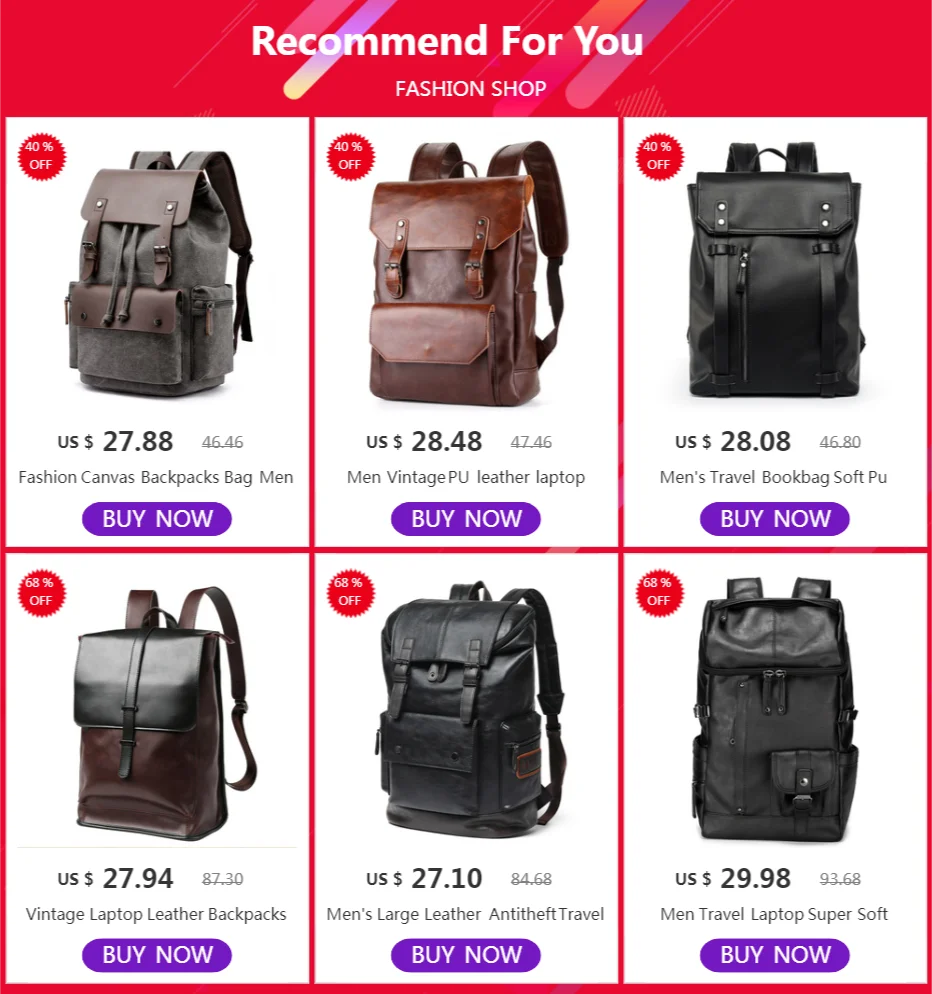Click the 68% OFF badge on antitheft backpack

tap(350, 593)
